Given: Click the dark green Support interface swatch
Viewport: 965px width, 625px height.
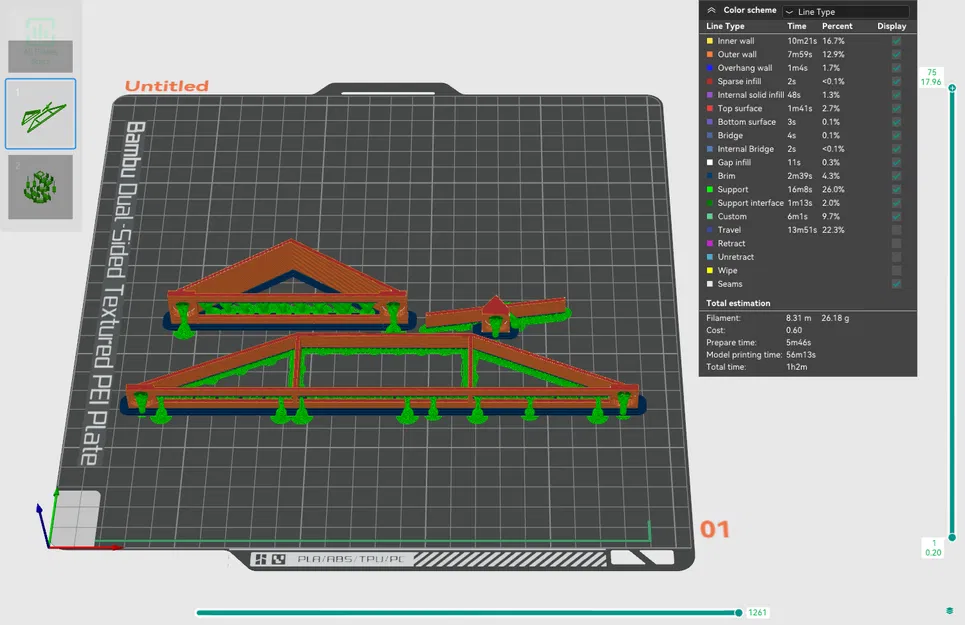Looking at the screenshot, I should 710,203.
